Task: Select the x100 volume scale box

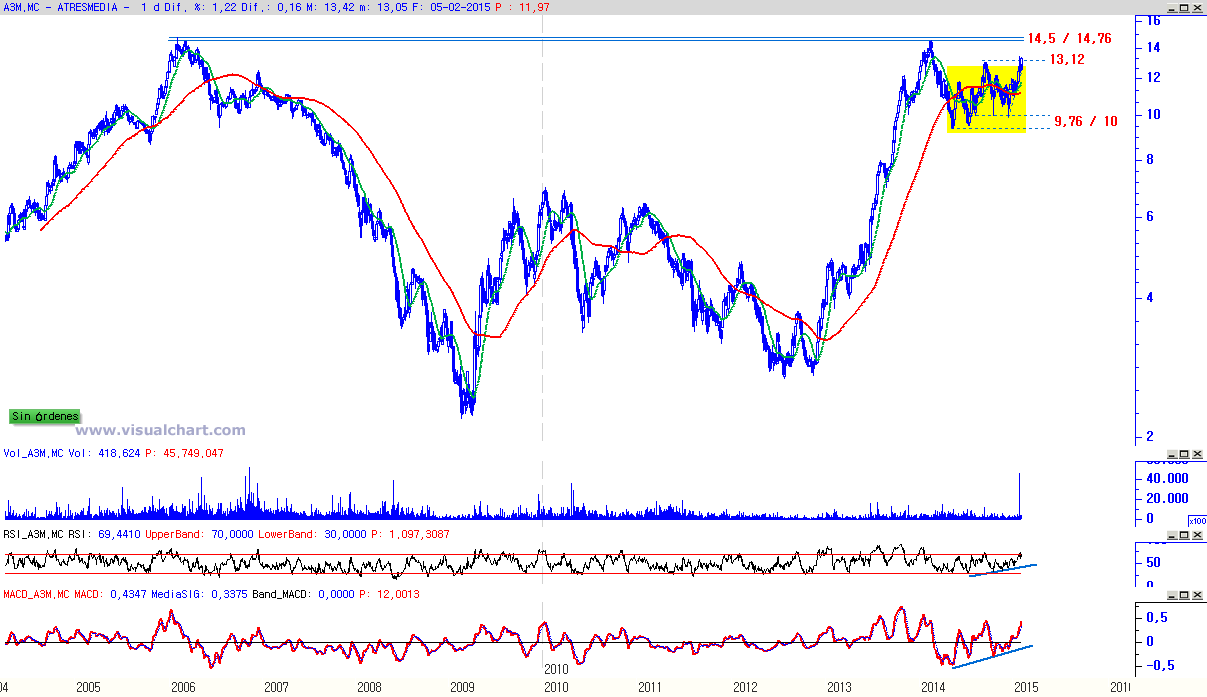Action: tap(1197, 521)
